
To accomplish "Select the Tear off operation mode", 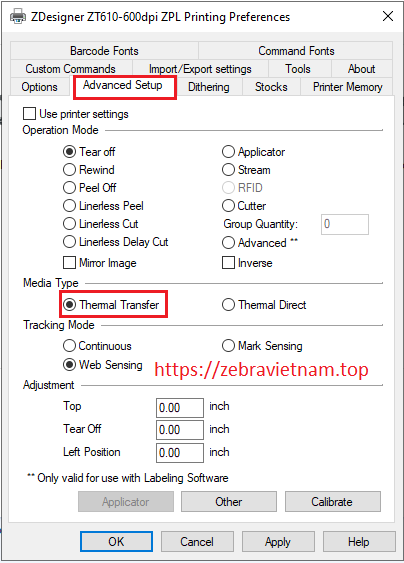I will click(x=89, y=152).
